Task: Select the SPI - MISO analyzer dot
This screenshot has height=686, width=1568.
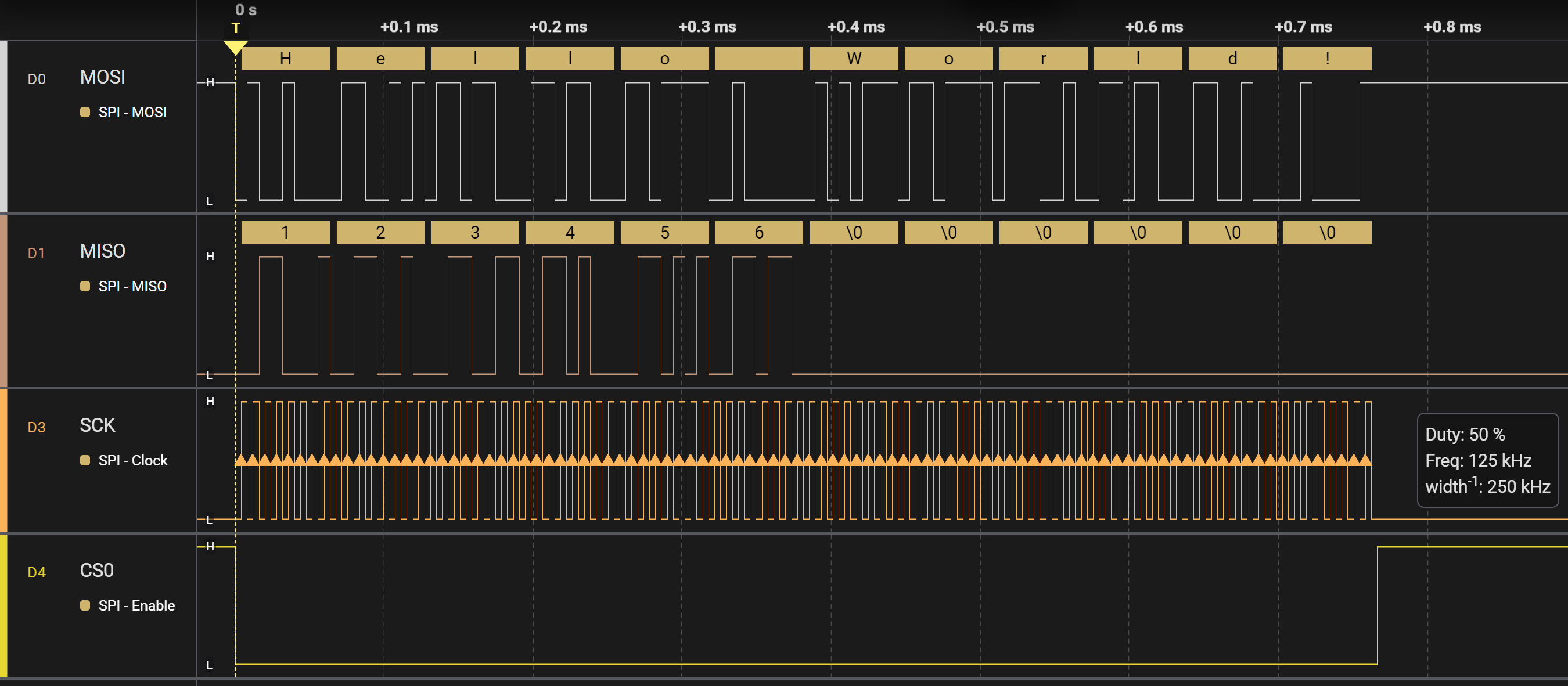Action: [85, 286]
